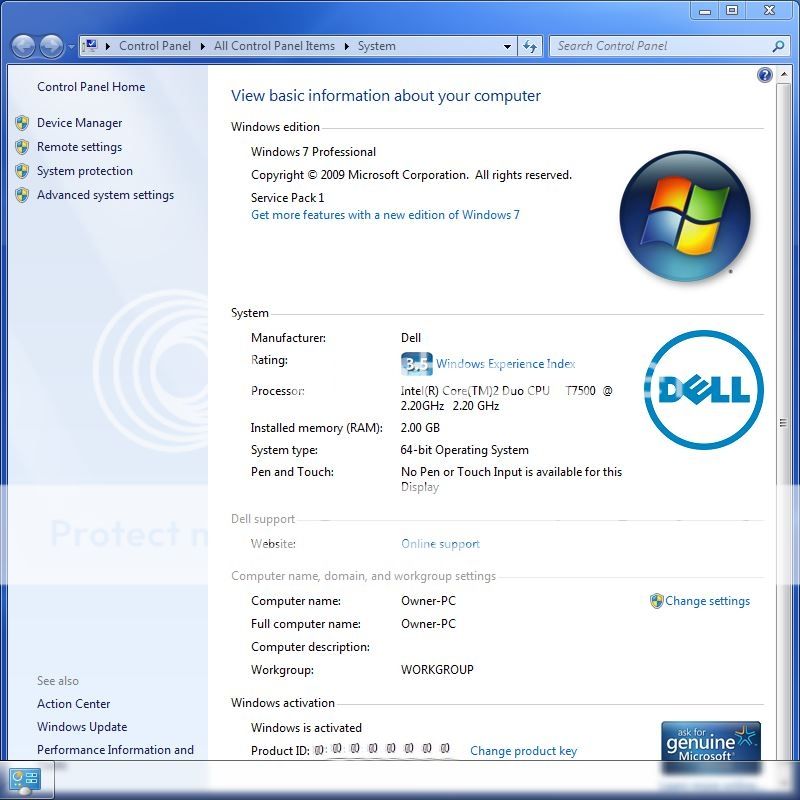The image size is (800, 800).
Task: Minimize the System window
Action: [705, 11]
